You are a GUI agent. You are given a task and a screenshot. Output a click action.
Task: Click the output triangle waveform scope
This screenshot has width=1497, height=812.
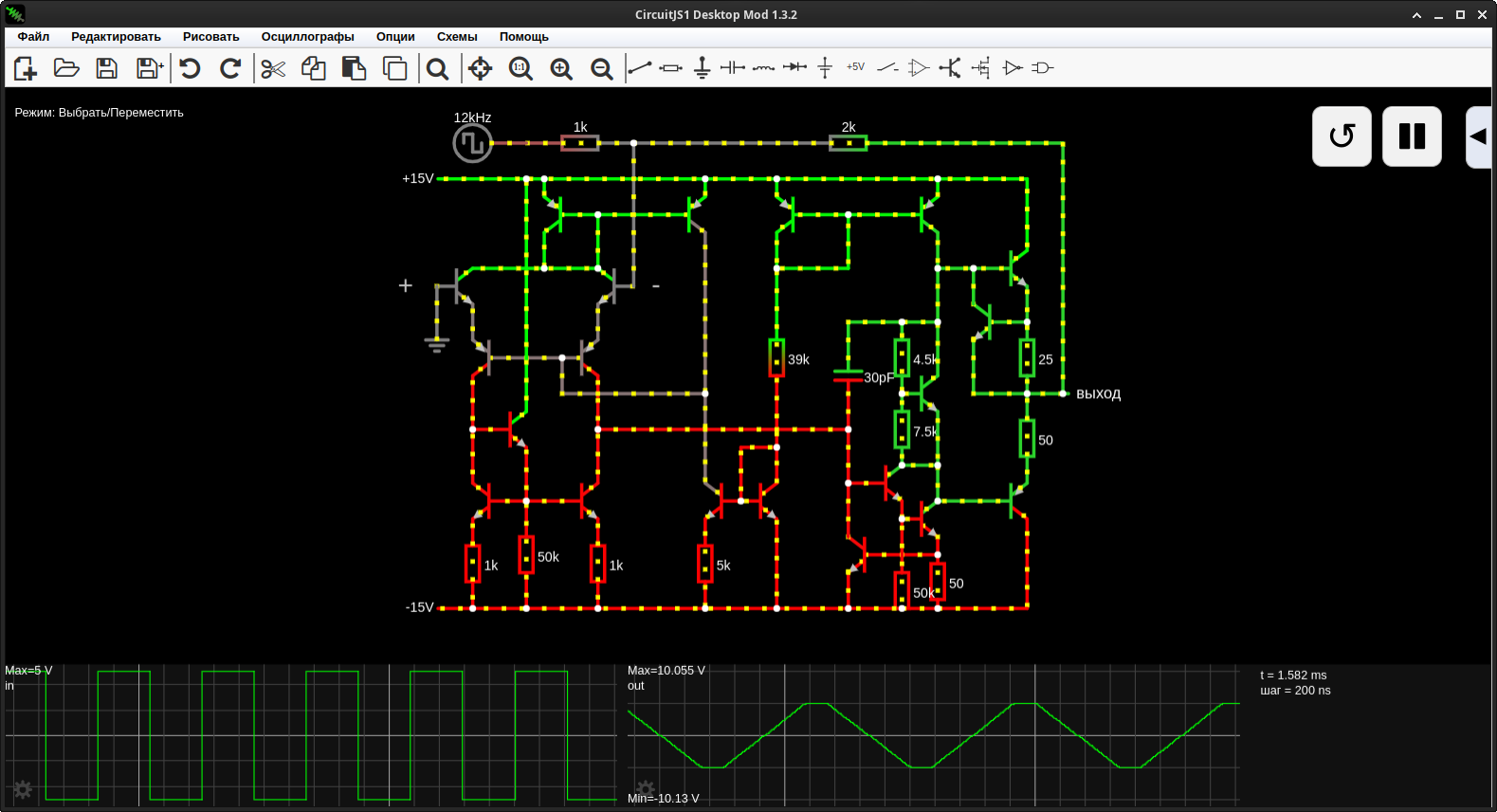coord(934,735)
